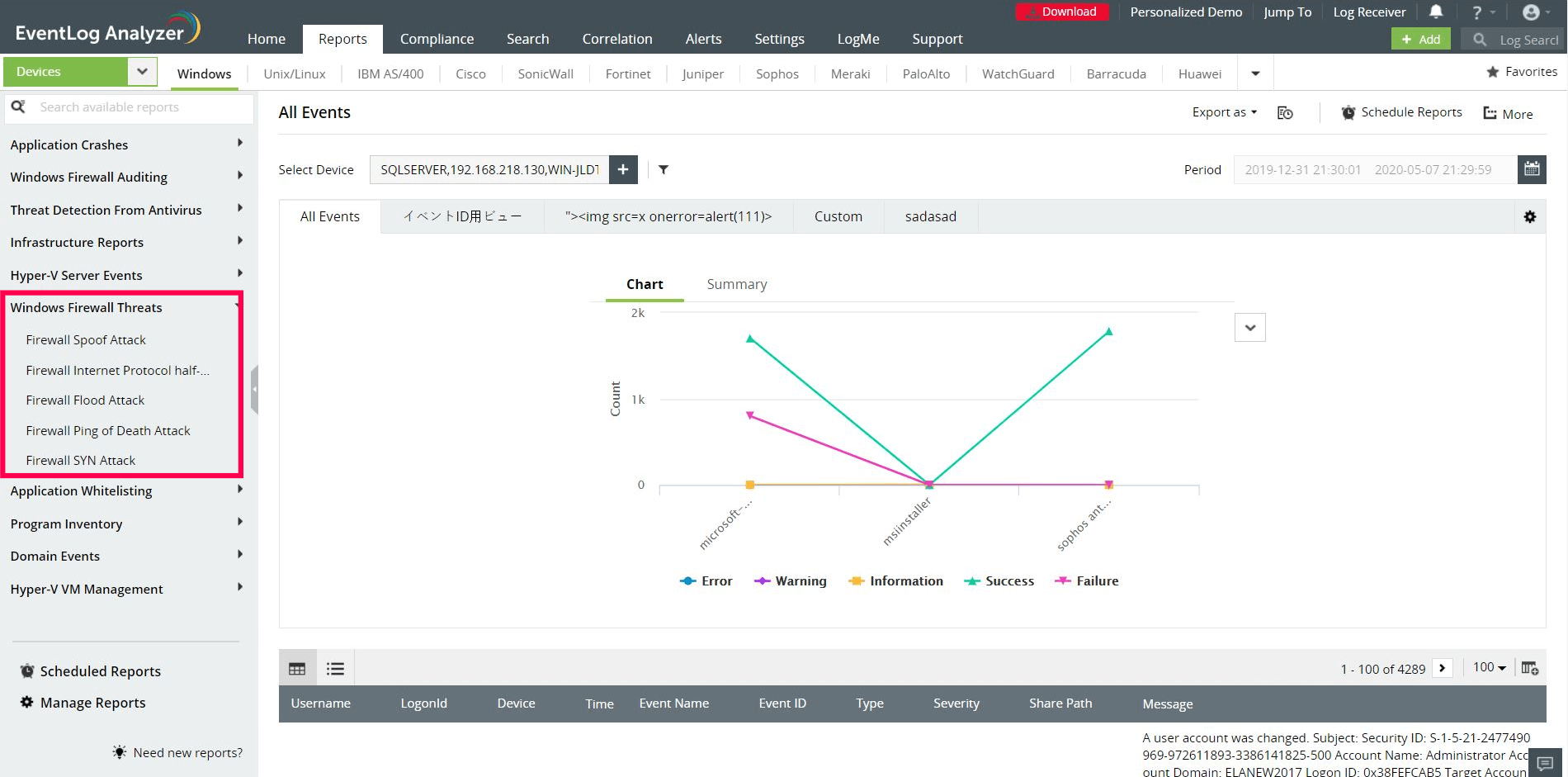The image size is (1568, 777).
Task: Toggle Warning series in chart legend
Action: pos(790,581)
